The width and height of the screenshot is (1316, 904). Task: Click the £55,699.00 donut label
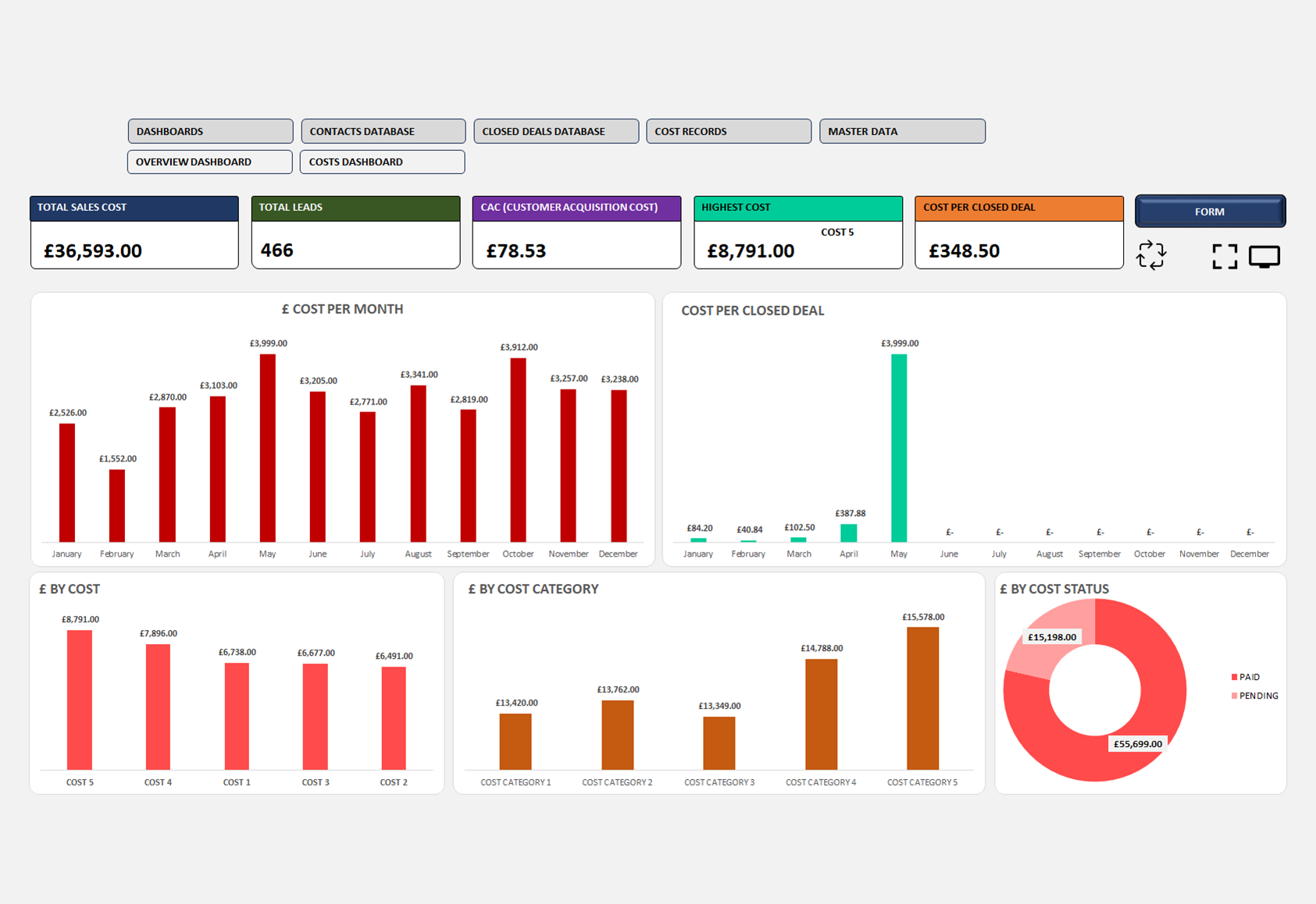(x=1138, y=744)
